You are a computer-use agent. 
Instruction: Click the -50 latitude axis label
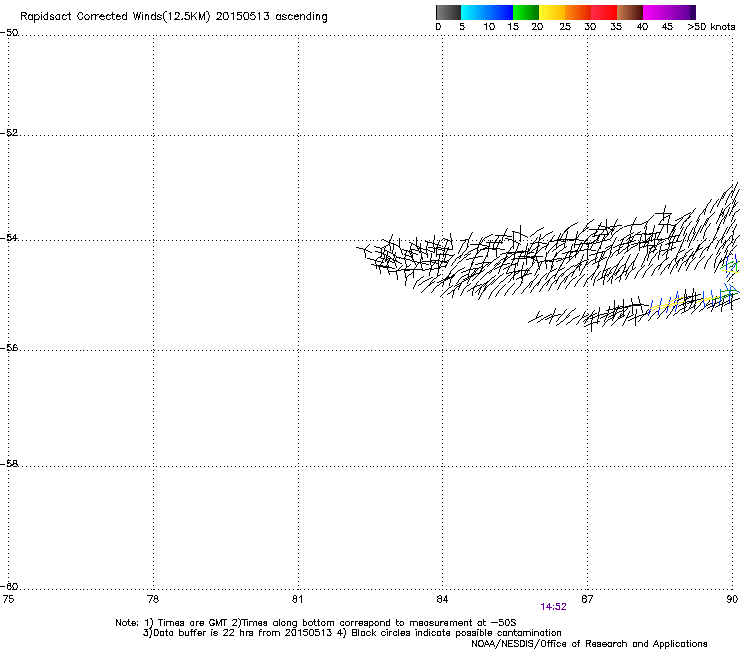coord(9,33)
